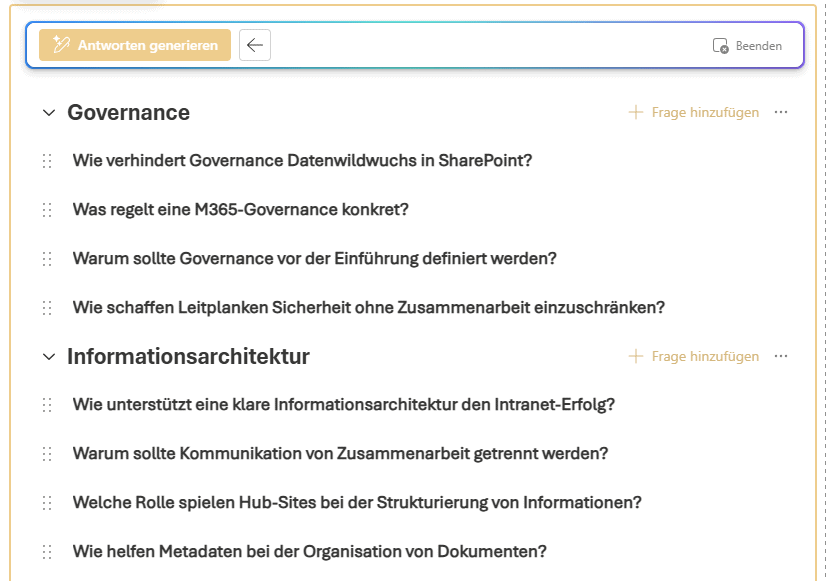This screenshot has width=836, height=581.
Task: Open the Informationsarchitektur section more options menu
Action: (x=781, y=356)
